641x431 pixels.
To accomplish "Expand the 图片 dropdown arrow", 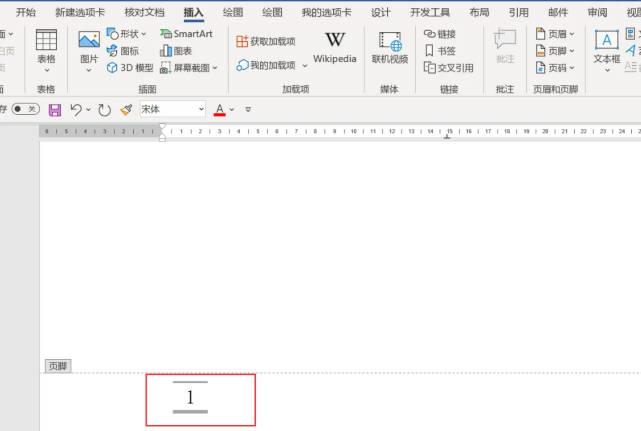I will [89, 70].
